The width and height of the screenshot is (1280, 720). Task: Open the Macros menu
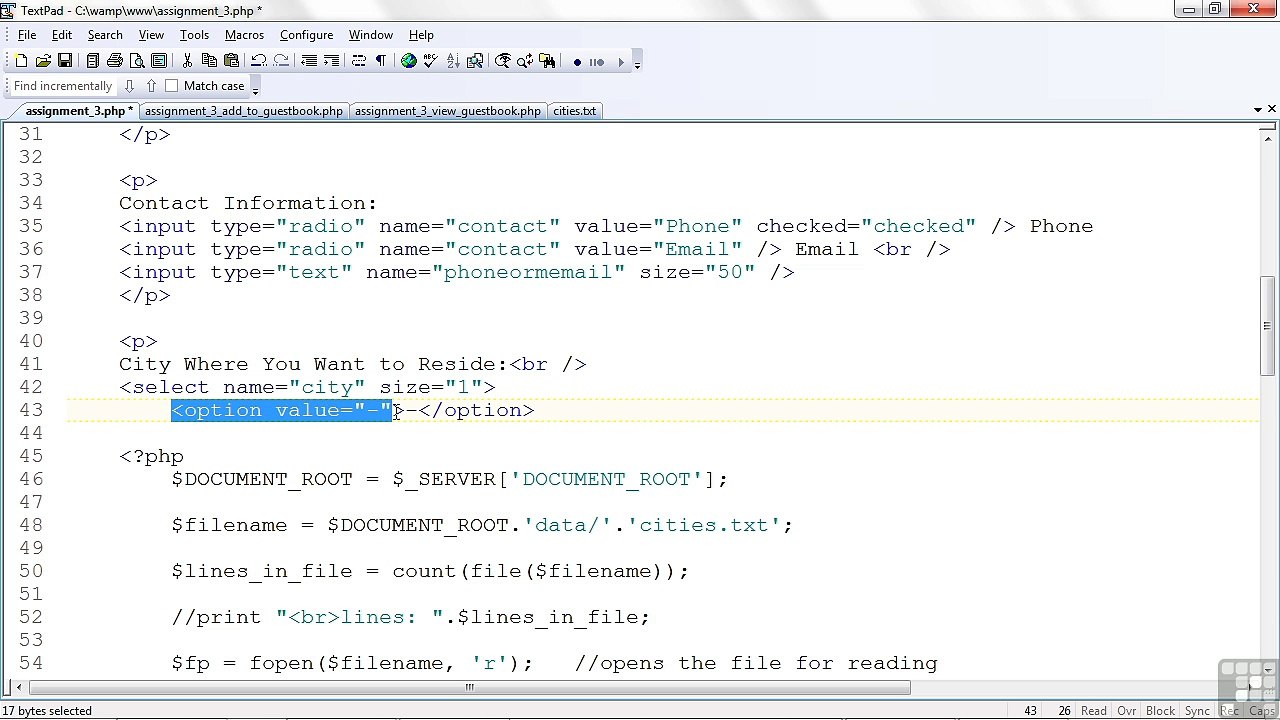[x=244, y=35]
